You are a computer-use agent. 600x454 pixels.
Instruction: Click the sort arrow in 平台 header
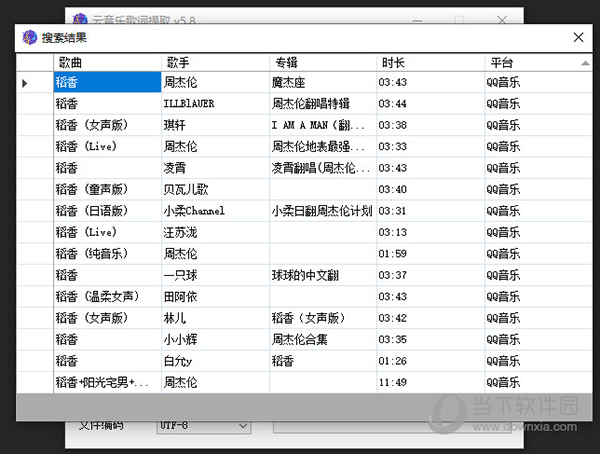[x=585, y=63]
